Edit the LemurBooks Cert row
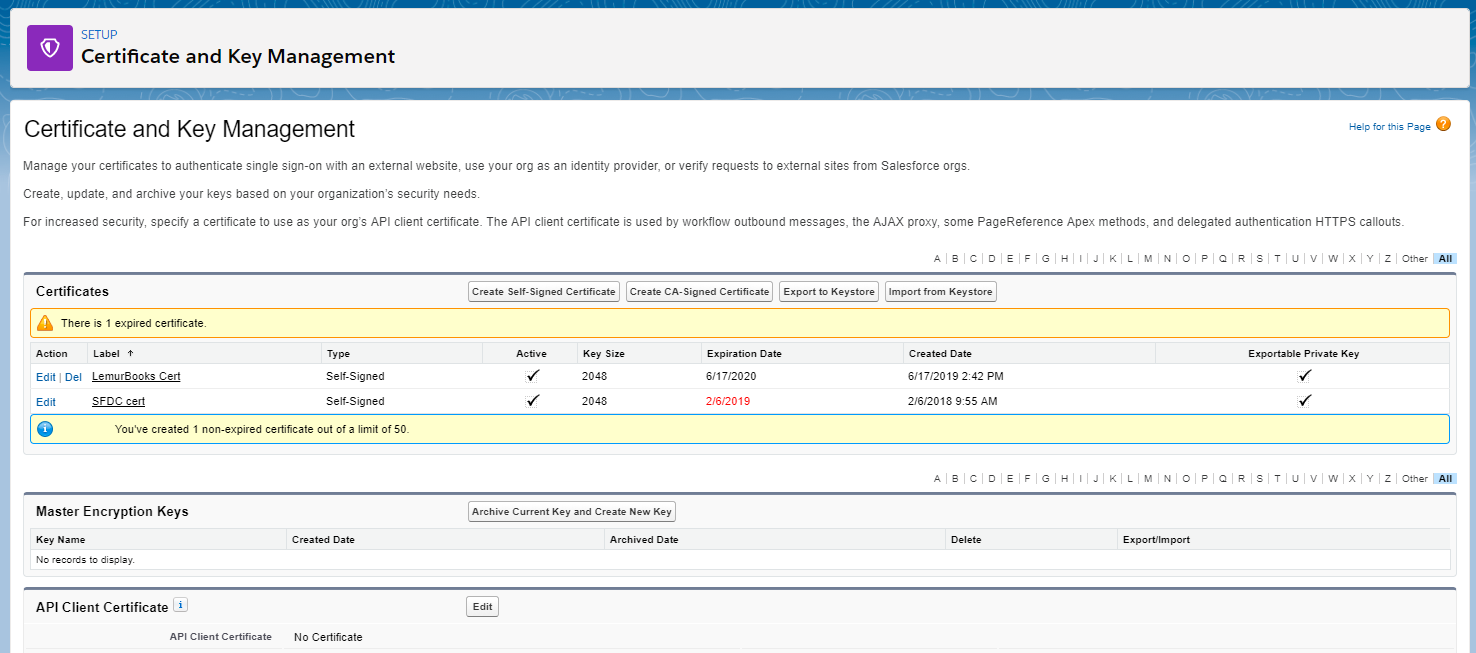Image resolution: width=1476 pixels, height=653 pixels. [46, 377]
